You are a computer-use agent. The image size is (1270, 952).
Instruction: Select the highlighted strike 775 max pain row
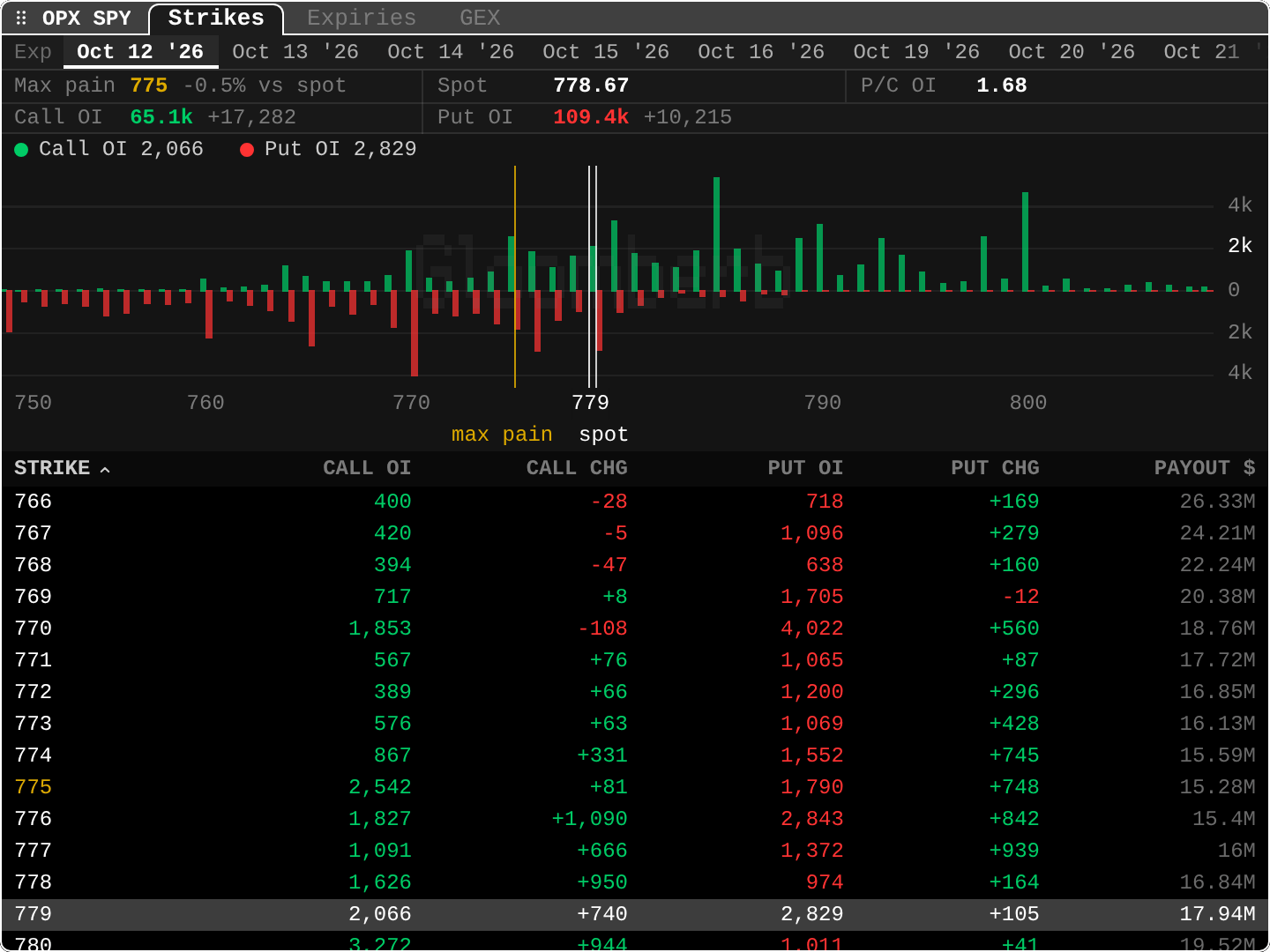coord(635,787)
